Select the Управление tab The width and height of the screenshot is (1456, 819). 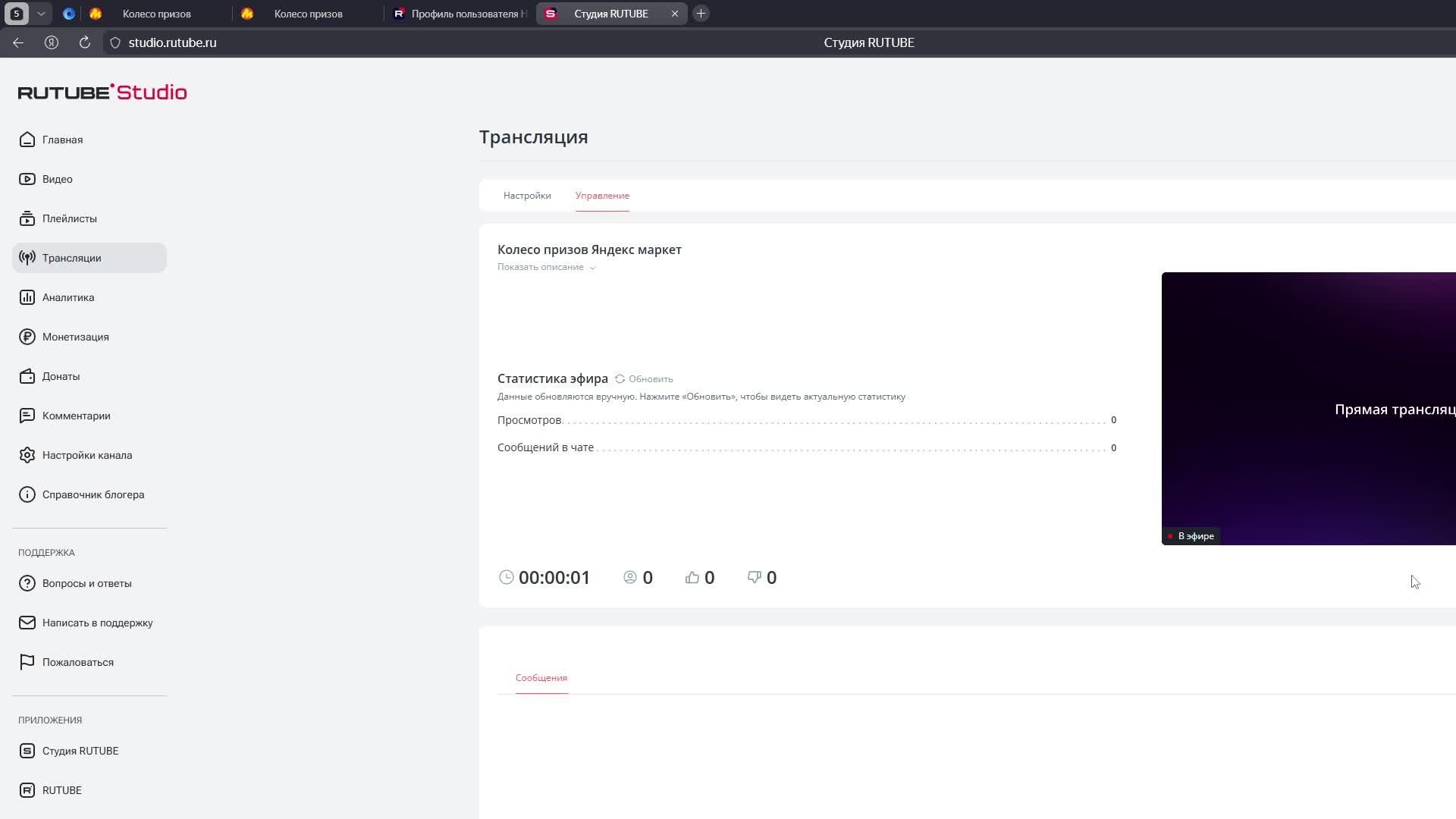602,196
